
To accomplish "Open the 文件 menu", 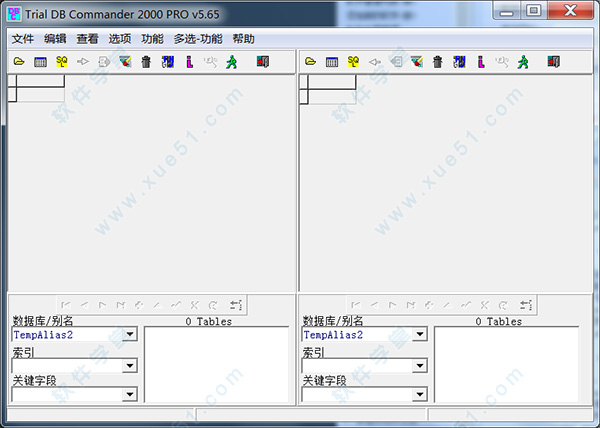I will click(x=22, y=39).
